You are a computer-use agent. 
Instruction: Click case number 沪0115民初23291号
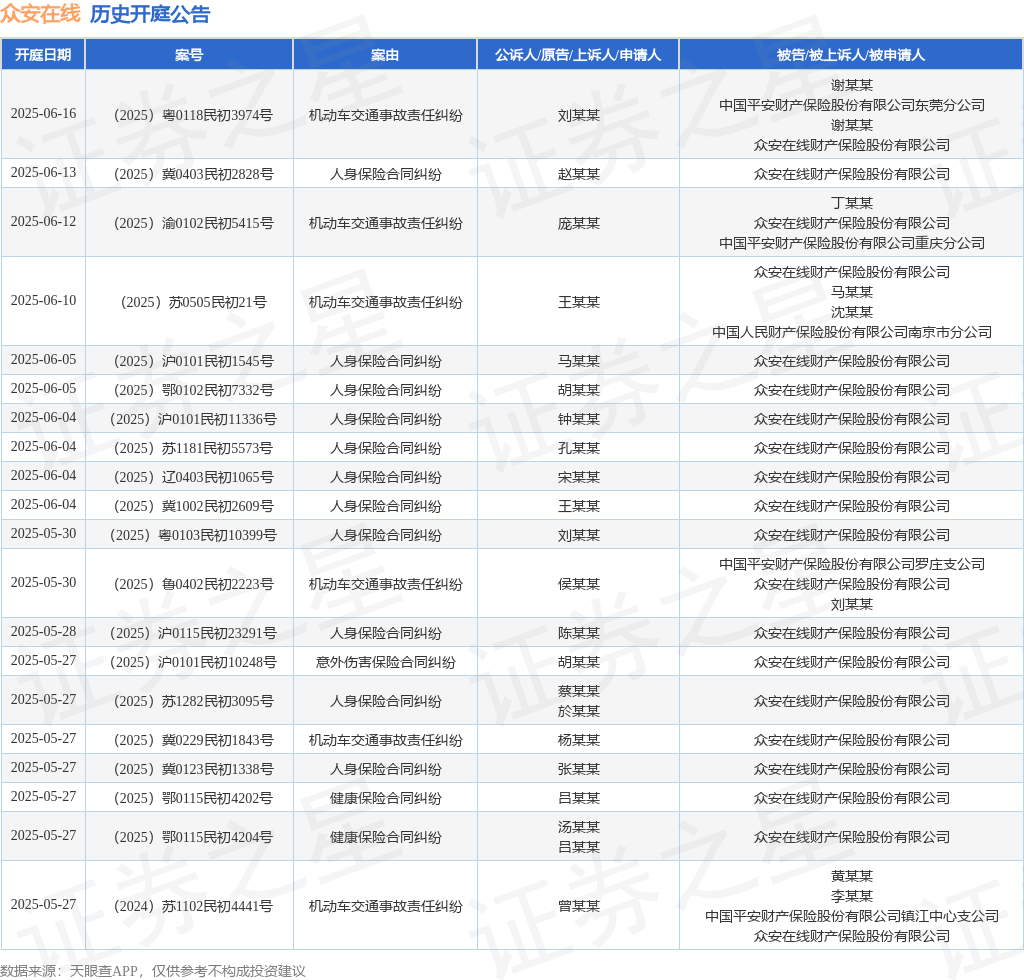tap(193, 633)
